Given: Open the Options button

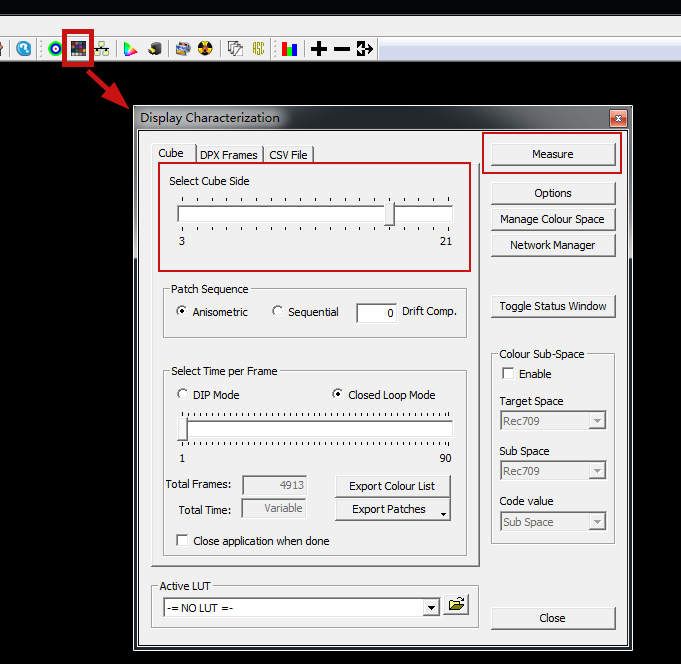Looking at the screenshot, I should 553,193.
